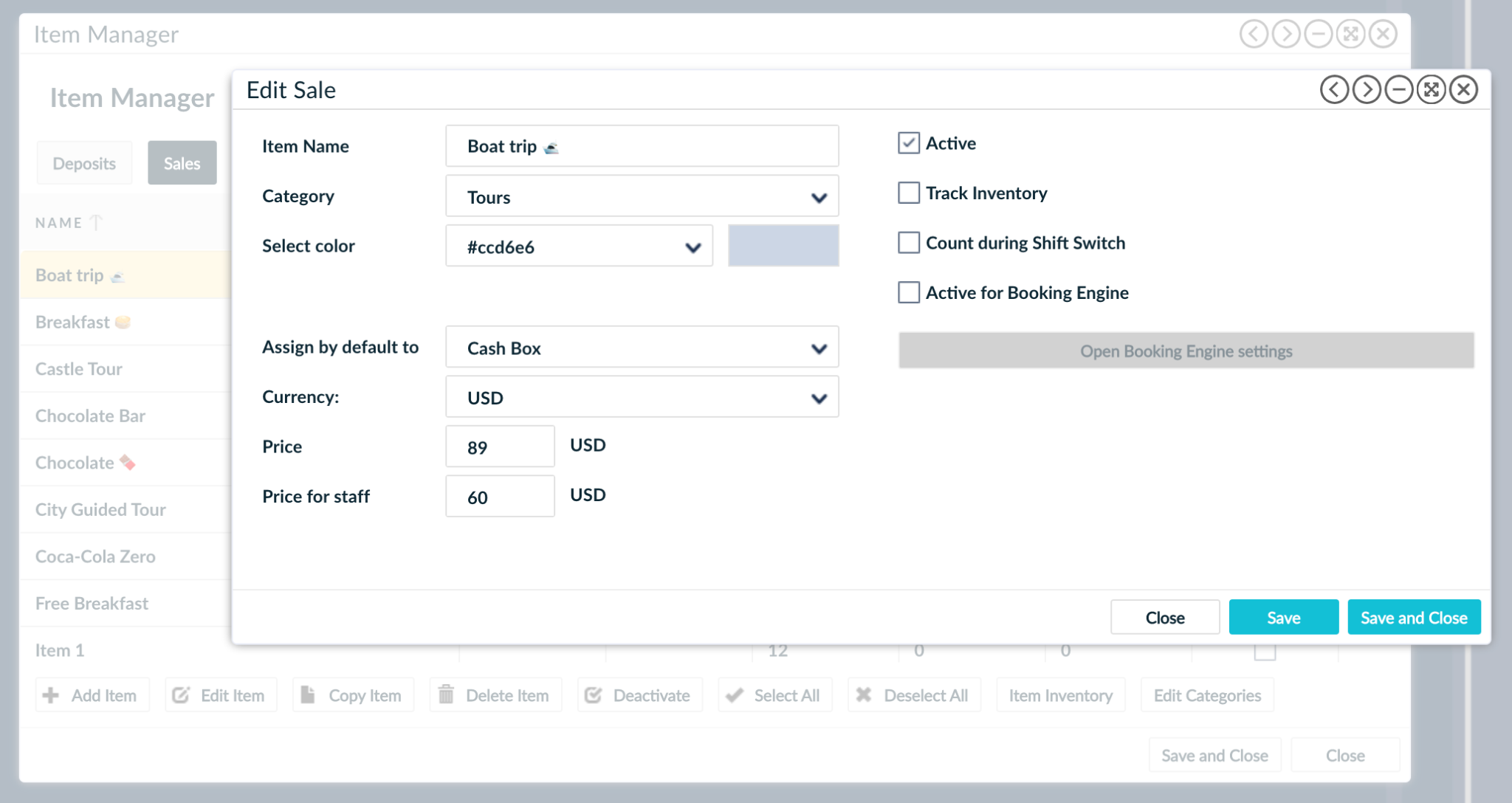Open Booking Engine settings
This screenshot has width=1512, height=803.
click(1186, 351)
